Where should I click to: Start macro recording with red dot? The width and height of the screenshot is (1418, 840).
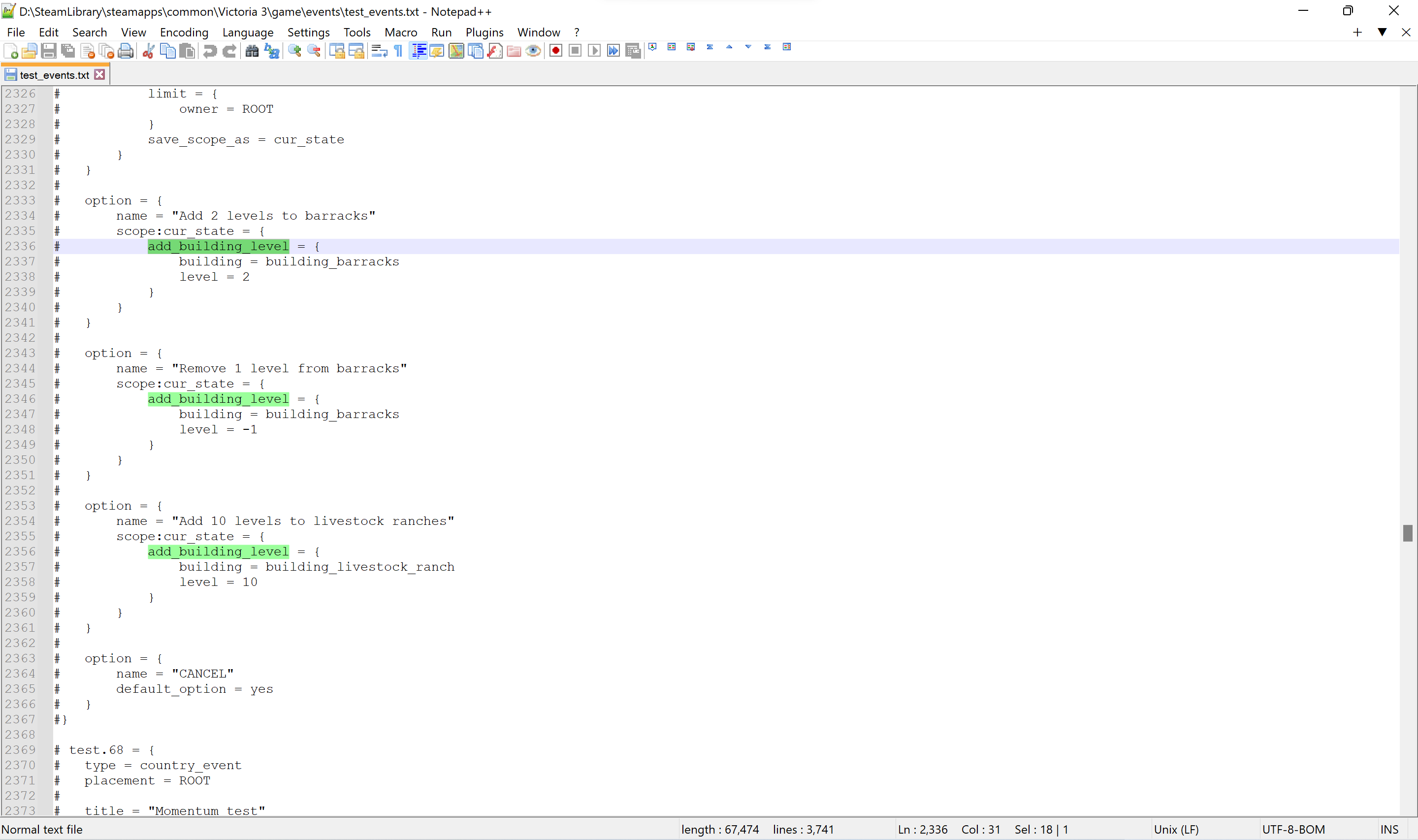tap(556, 51)
